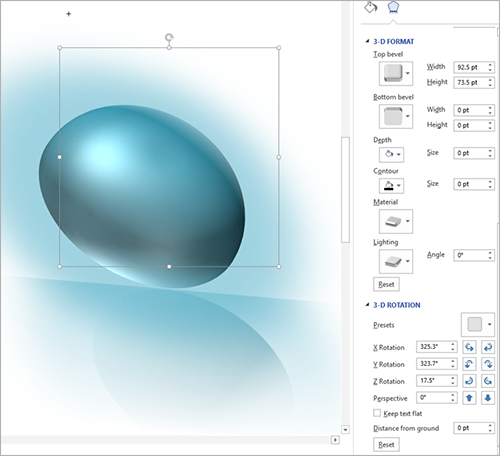
Task: Click the shape's rotation handle
Action: coord(169,37)
